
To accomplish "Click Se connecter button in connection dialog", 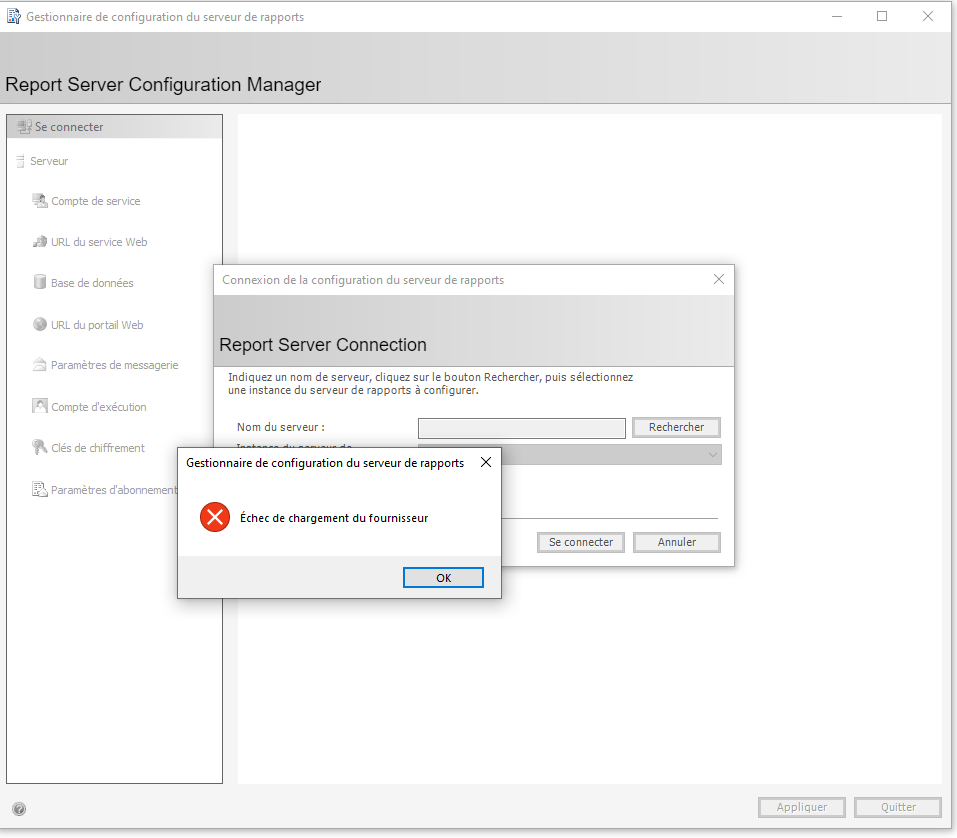I will point(580,542).
